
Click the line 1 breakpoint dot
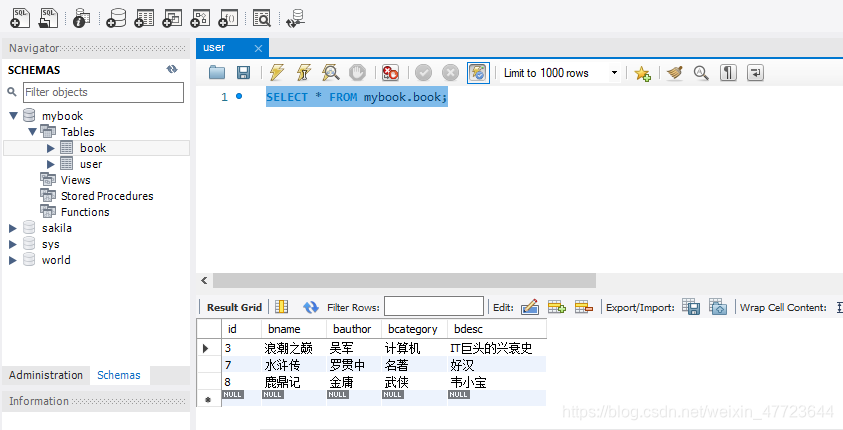click(239, 96)
